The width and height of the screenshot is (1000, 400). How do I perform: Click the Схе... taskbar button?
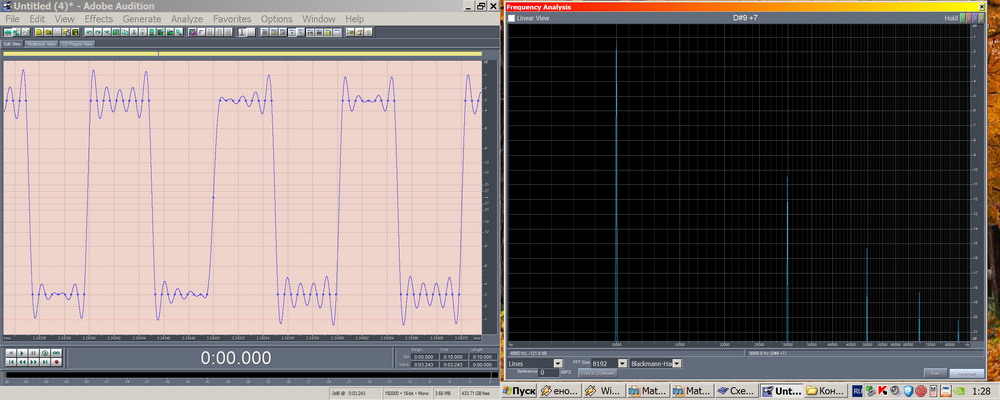click(736, 390)
